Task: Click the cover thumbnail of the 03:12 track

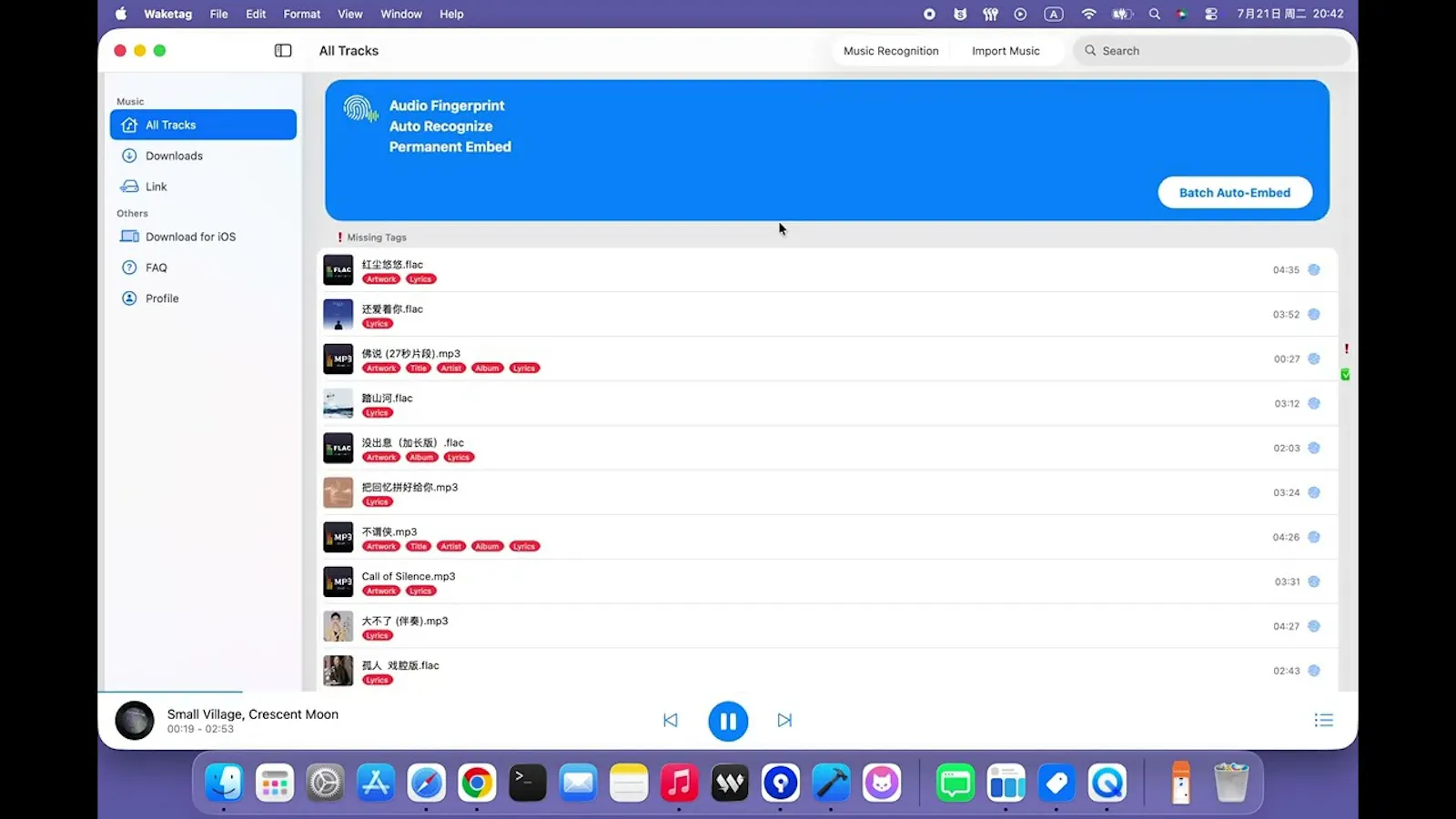Action: pos(338,403)
